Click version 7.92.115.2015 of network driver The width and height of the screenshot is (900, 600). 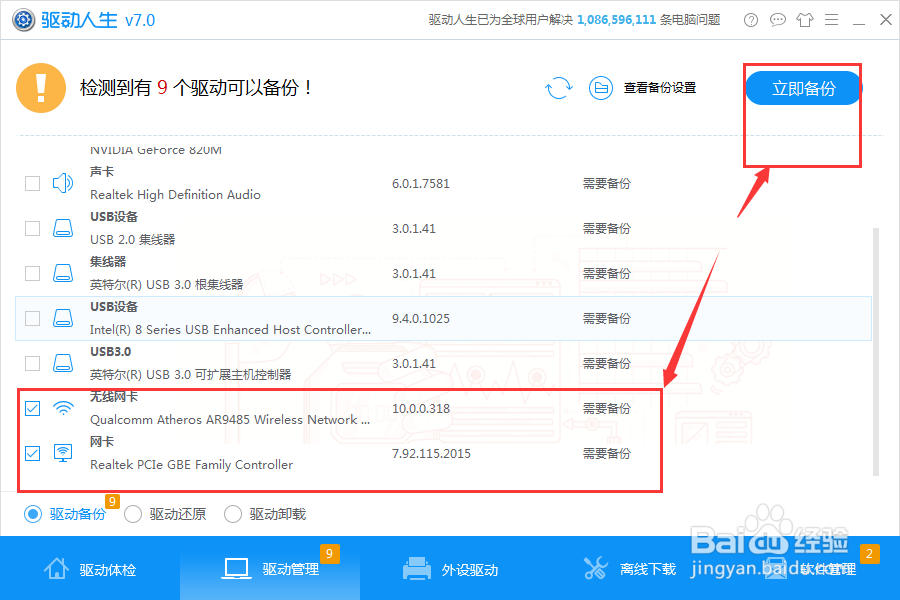pos(431,454)
